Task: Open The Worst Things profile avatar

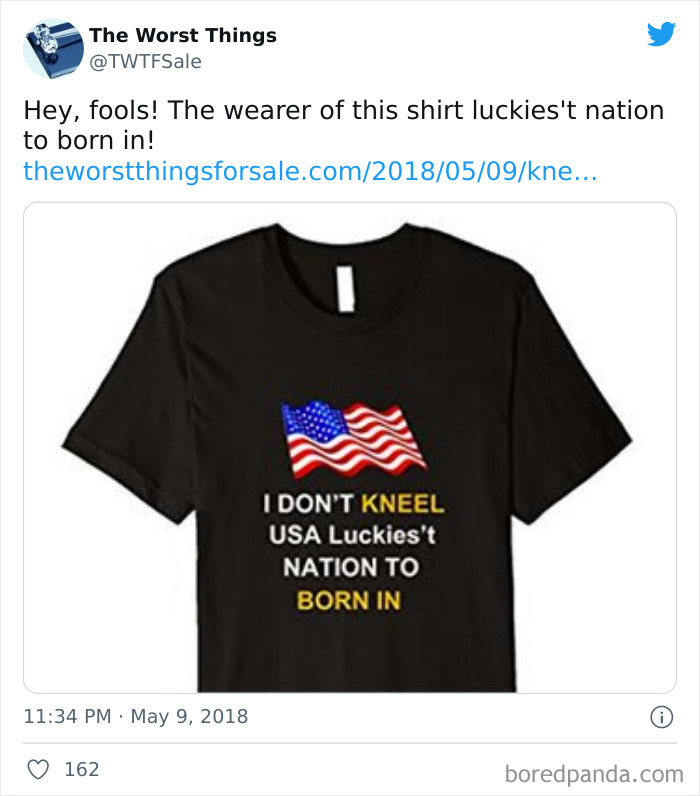Action: pos(53,48)
